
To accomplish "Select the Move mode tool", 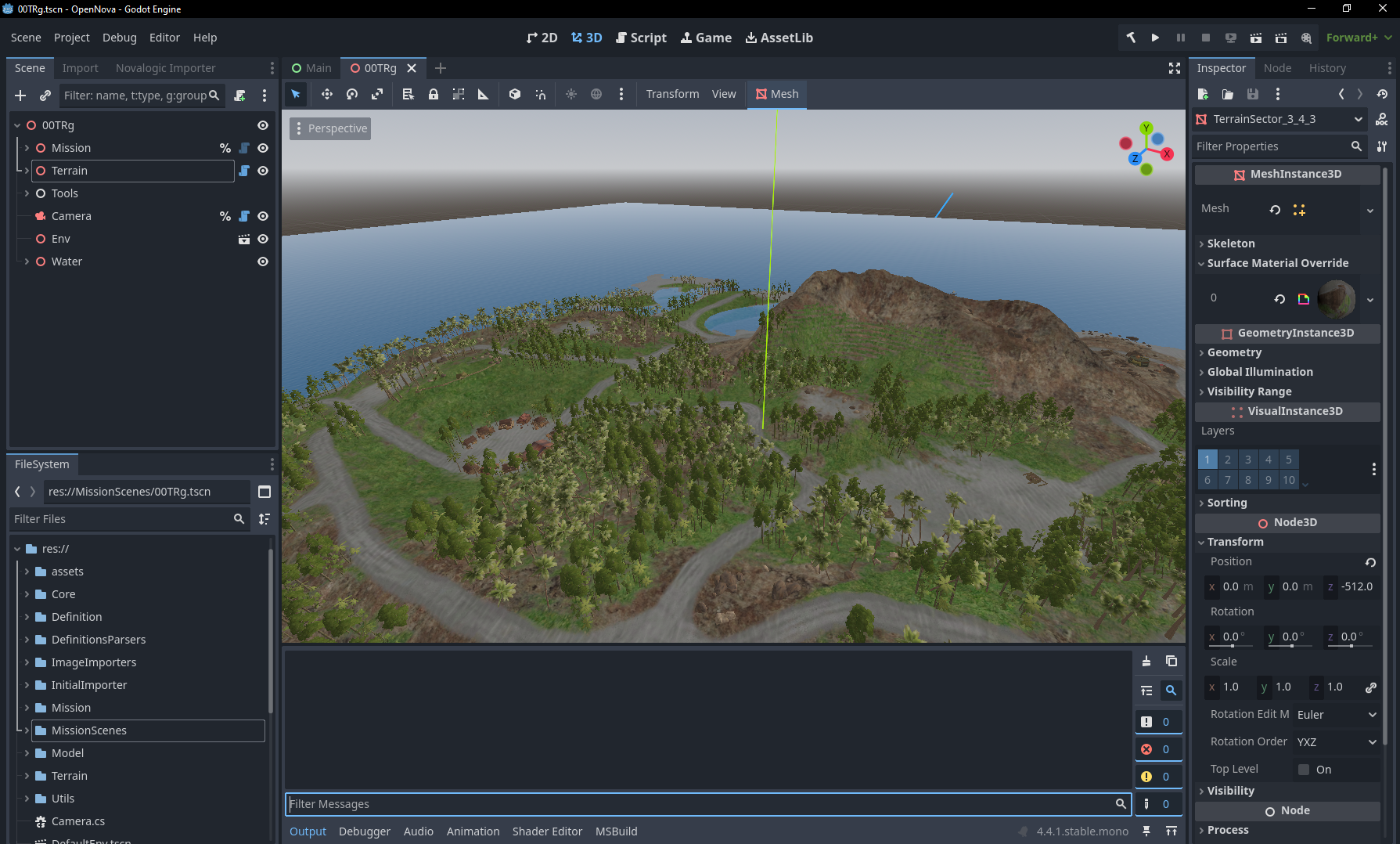I will [x=326, y=94].
